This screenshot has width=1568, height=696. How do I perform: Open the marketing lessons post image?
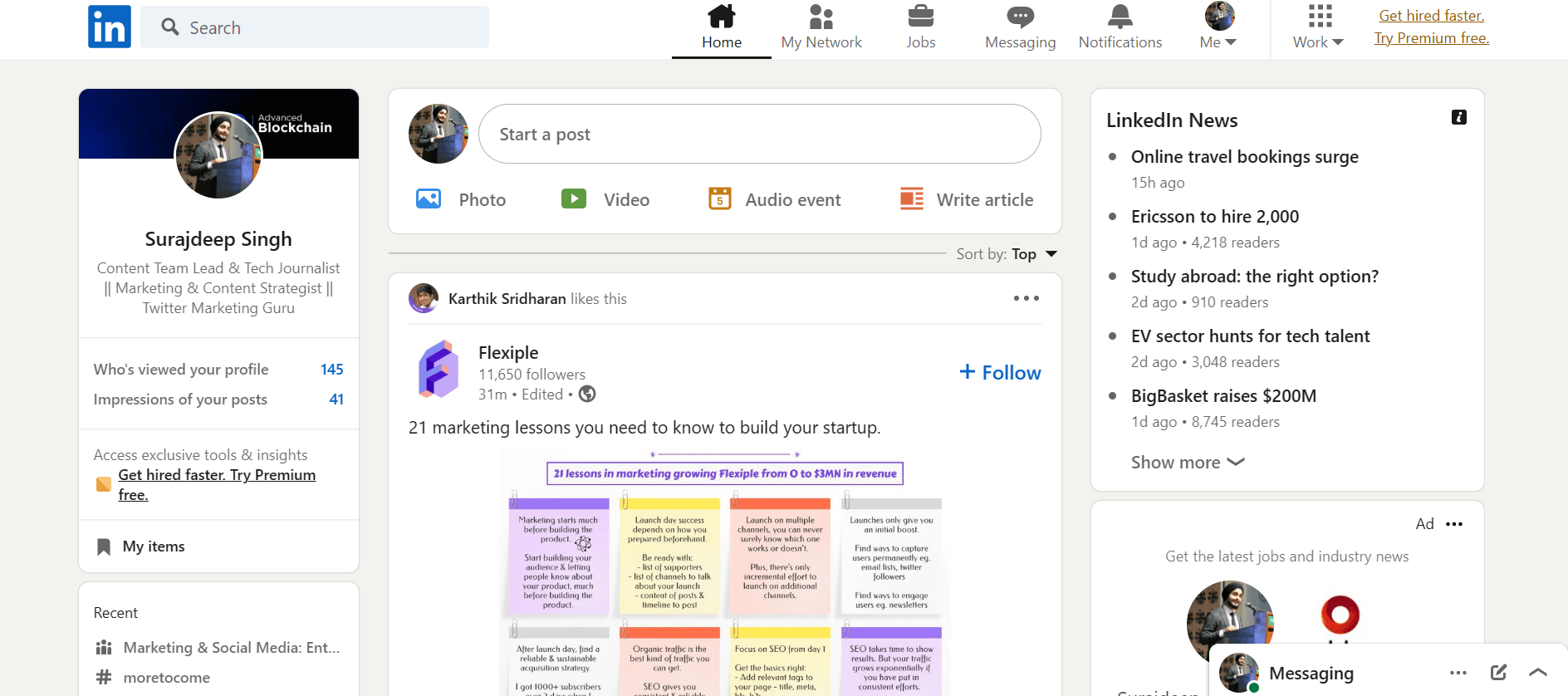click(x=724, y=573)
